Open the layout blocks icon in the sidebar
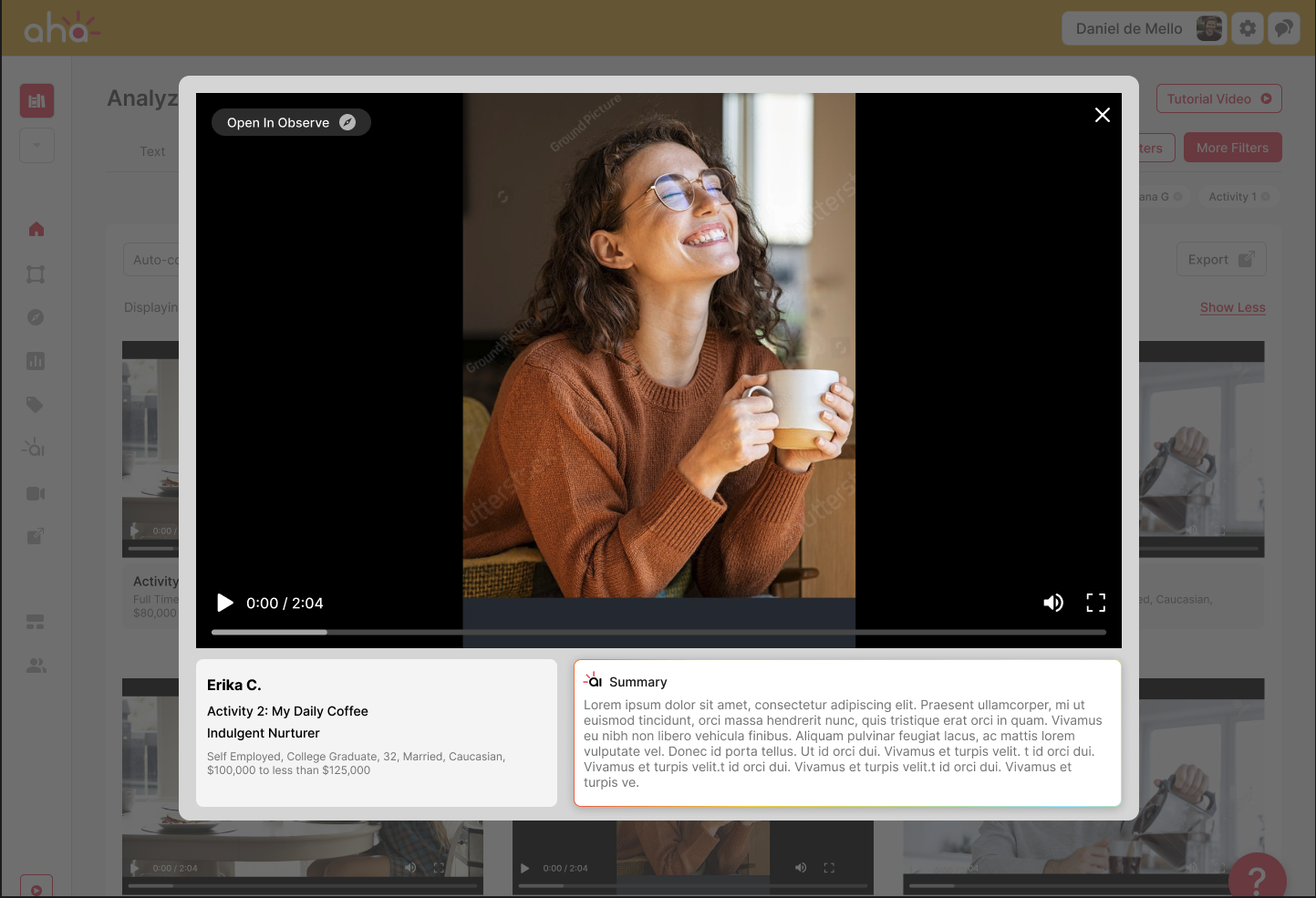The image size is (1316, 898). tap(36, 622)
